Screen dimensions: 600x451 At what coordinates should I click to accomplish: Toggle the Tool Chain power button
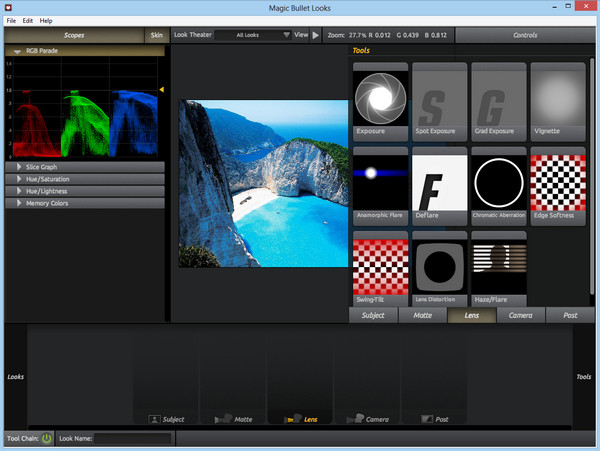pos(46,438)
